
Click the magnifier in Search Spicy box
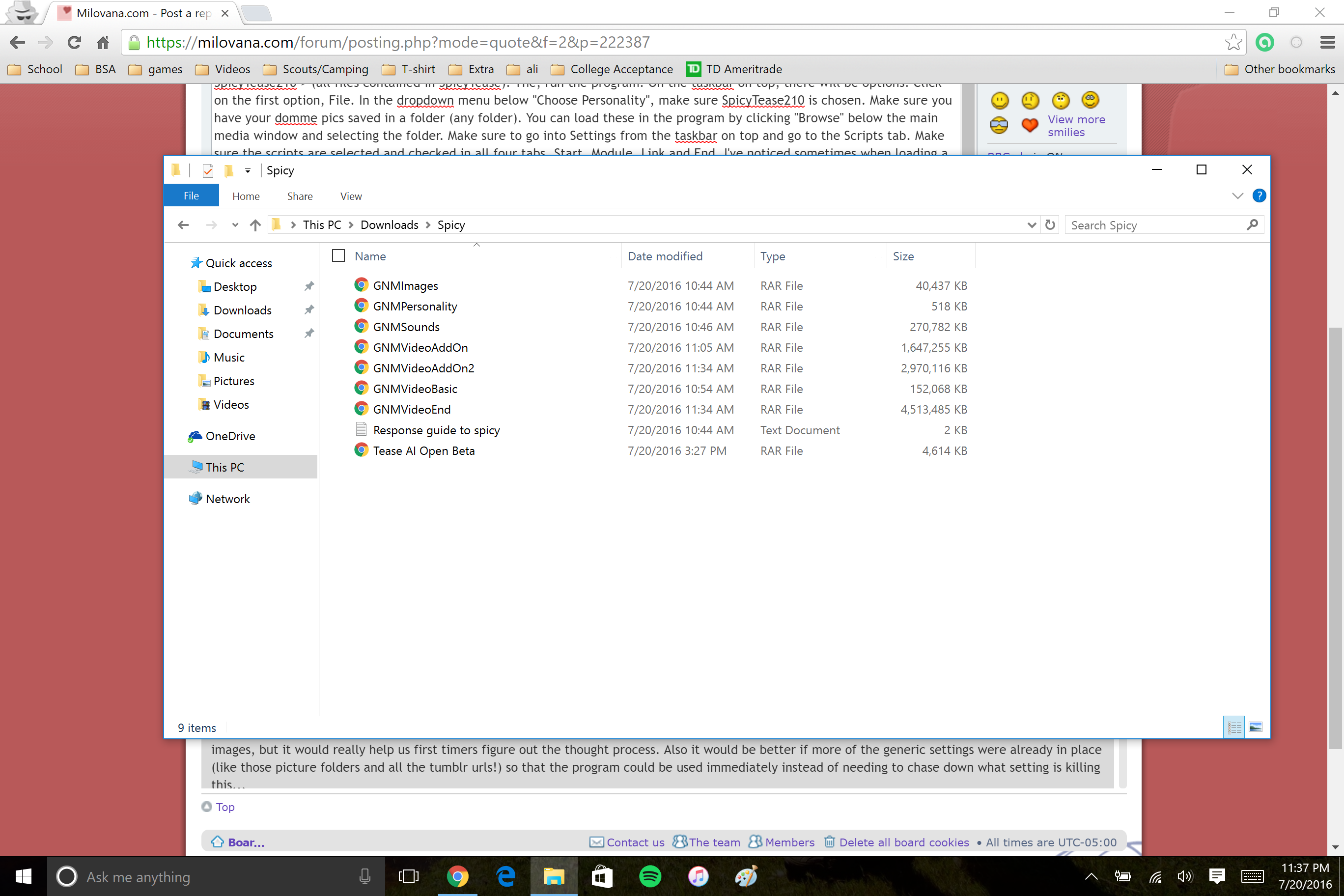pos(1252,224)
